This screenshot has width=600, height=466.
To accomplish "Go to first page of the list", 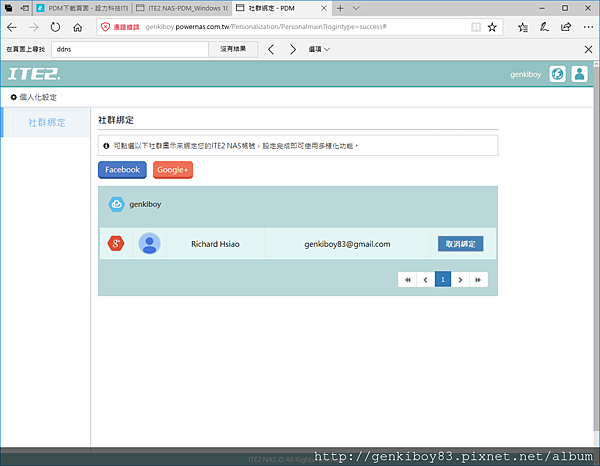I will tap(408, 280).
